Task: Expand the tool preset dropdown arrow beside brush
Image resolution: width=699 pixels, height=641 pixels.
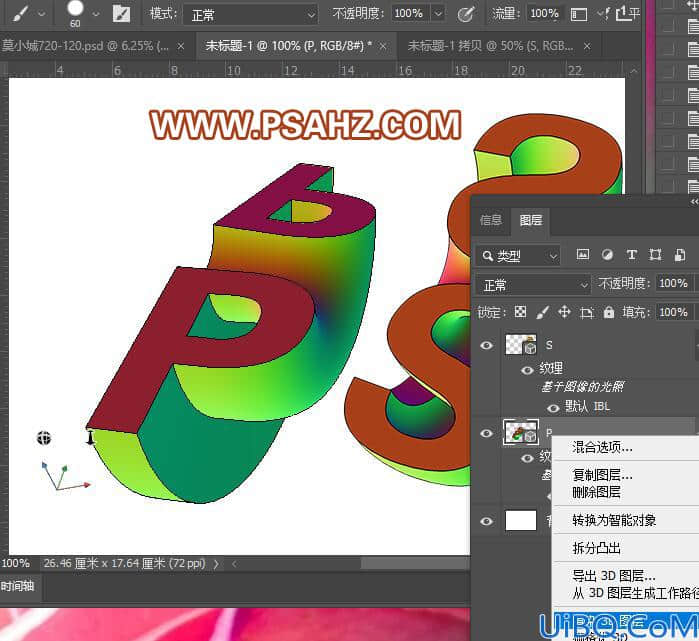Action: (41, 14)
